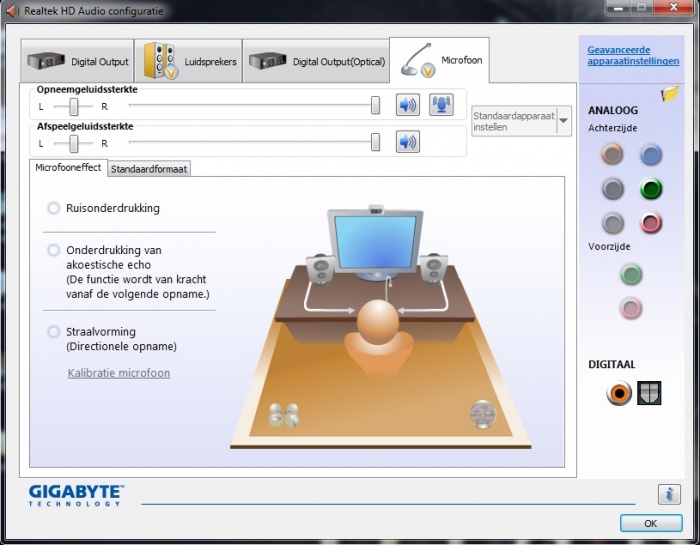700x545 pixels.
Task: Click the person figure in the illustration
Action: [378, 336]
